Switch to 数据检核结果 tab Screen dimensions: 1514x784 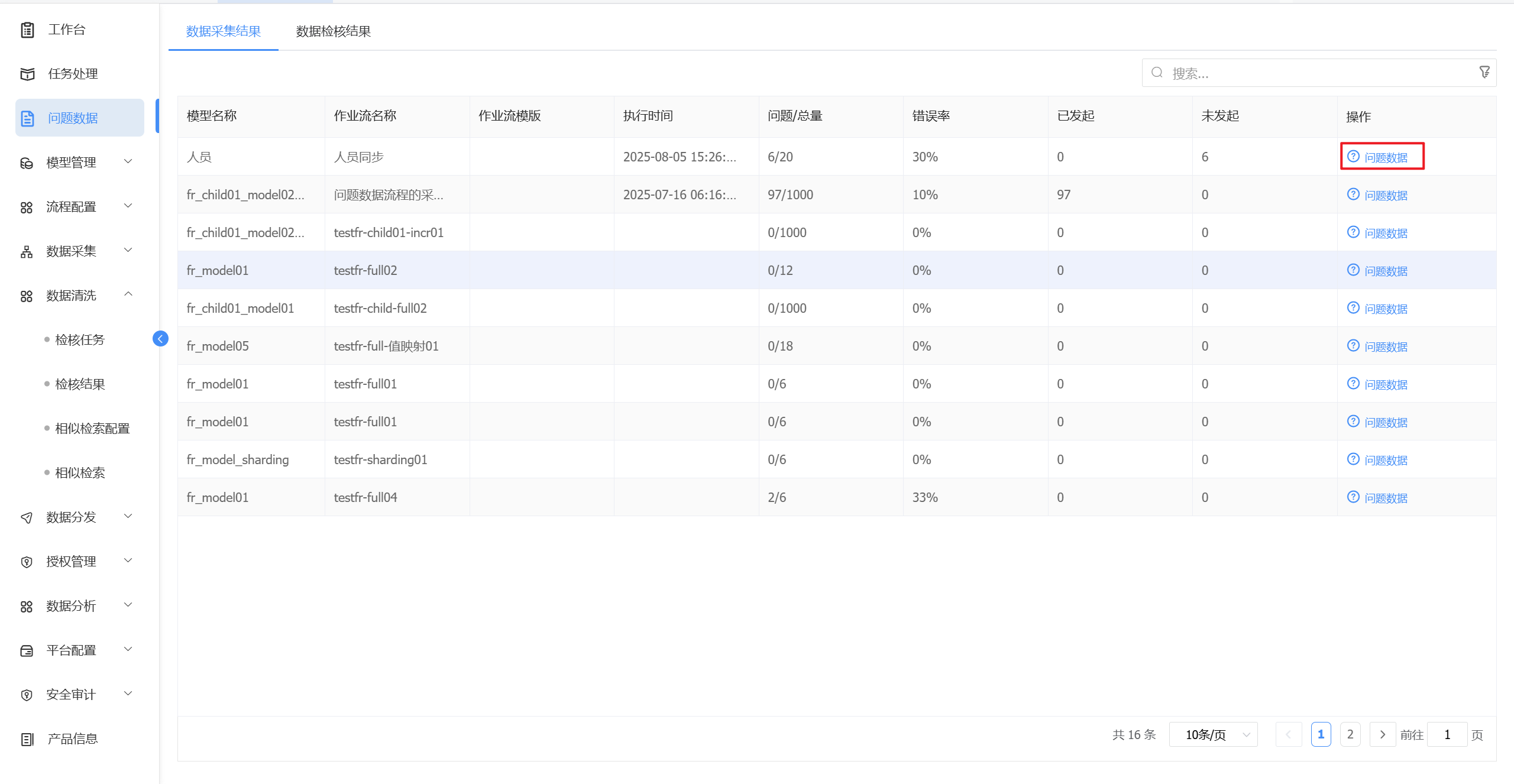tap(333, 31)
